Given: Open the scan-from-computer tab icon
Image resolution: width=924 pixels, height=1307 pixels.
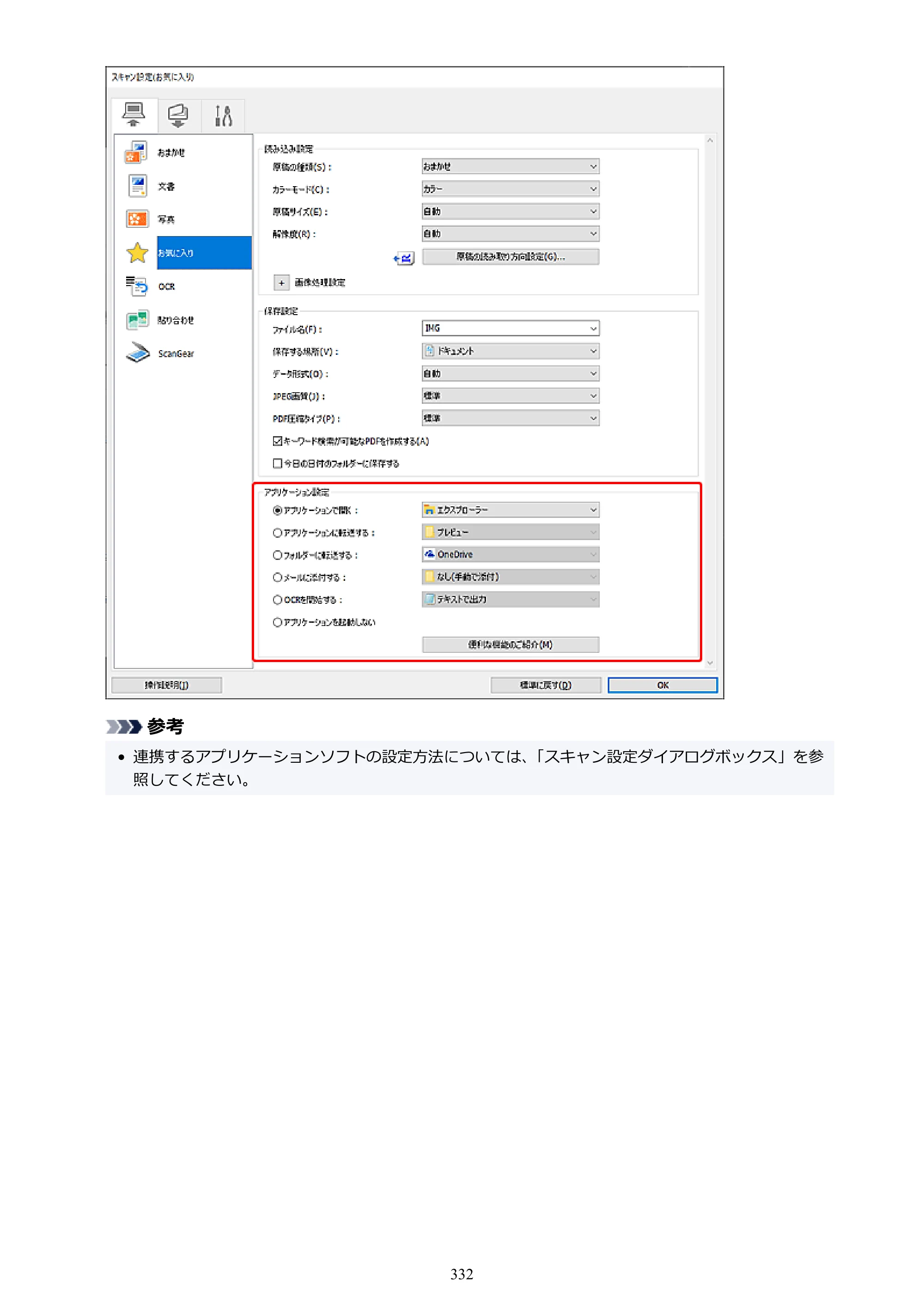Looking at the screenshot, I should 134,116.
